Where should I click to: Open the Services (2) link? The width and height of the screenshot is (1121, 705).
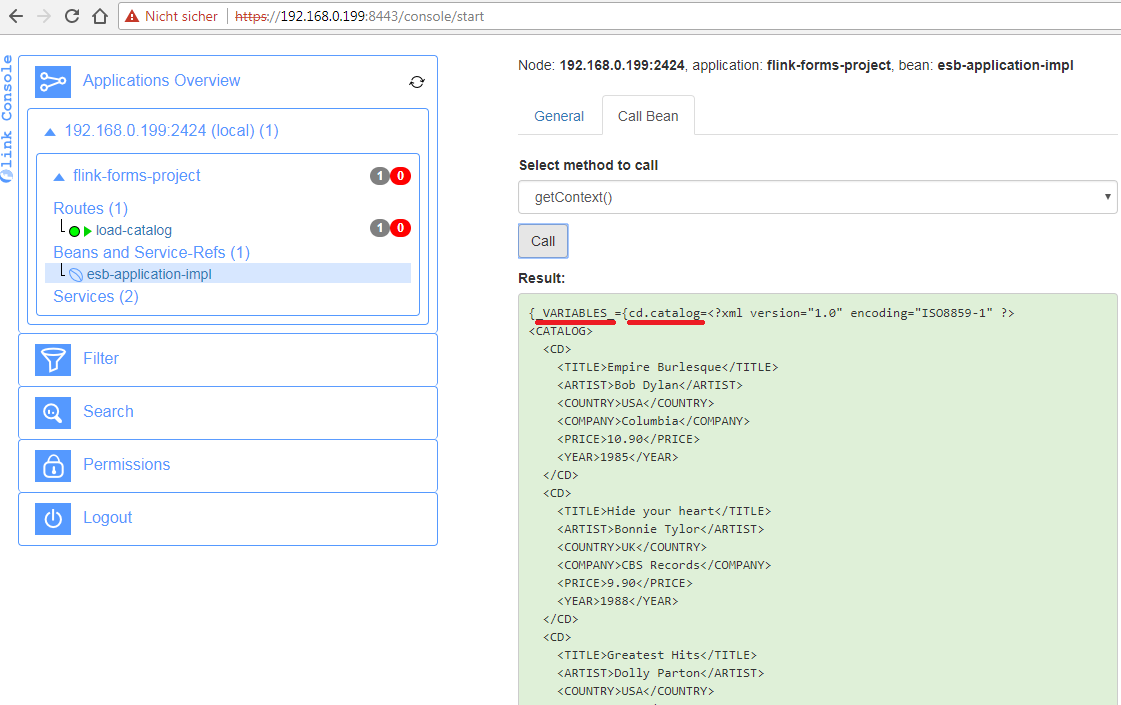click(x=96, y=296)
